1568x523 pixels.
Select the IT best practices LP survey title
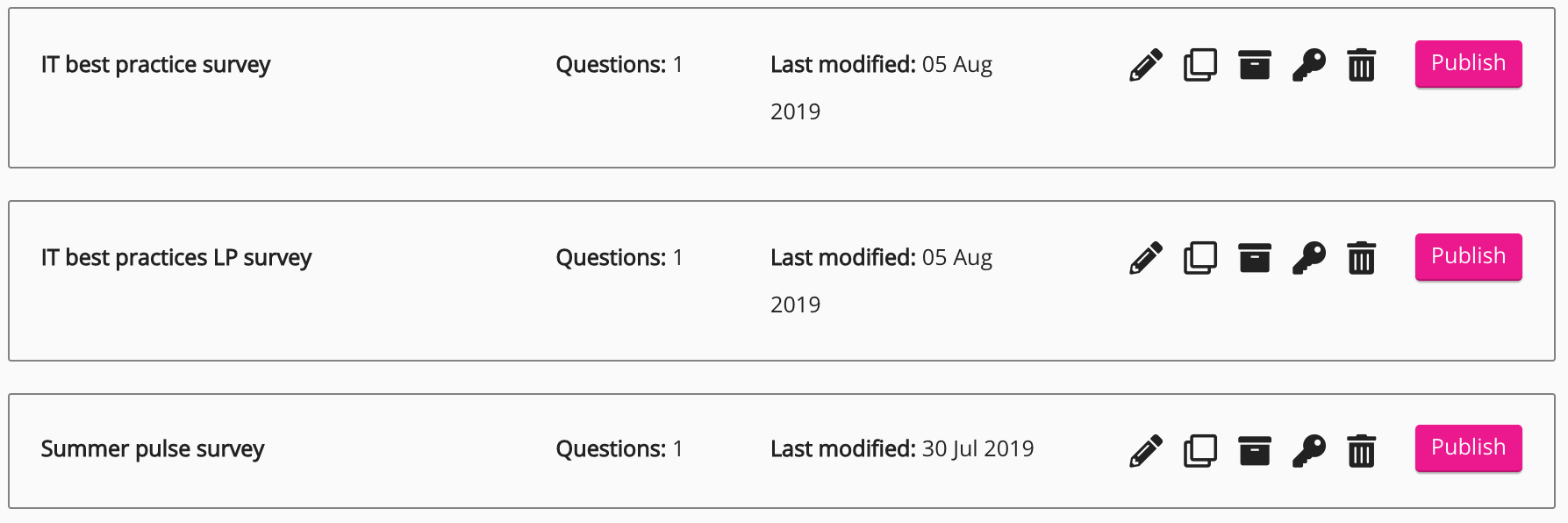(176, 258)
